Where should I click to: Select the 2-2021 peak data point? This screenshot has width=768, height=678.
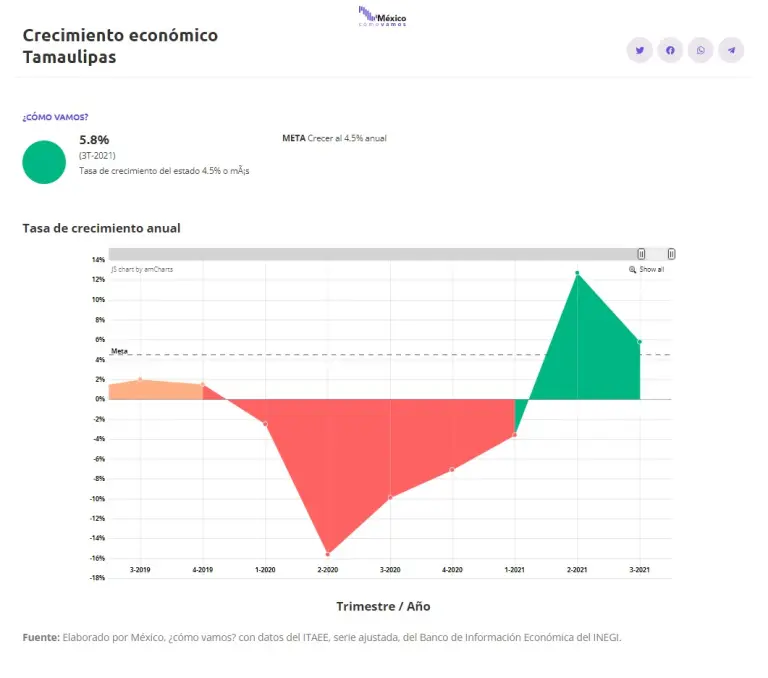(577, 273)
